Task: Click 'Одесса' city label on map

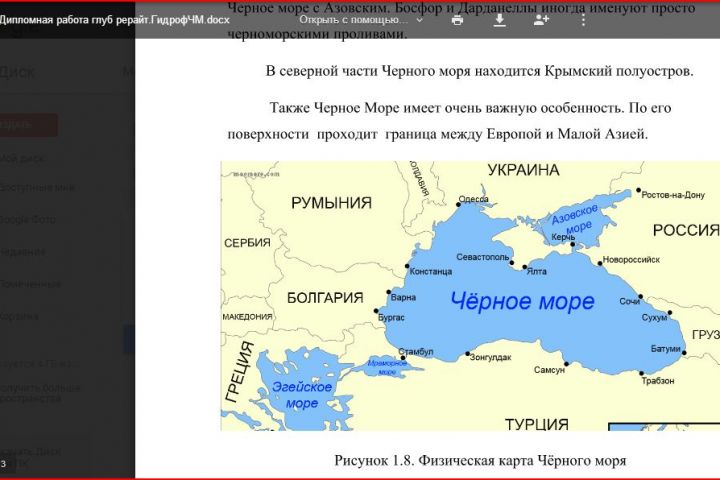Action: coord(473,199)
